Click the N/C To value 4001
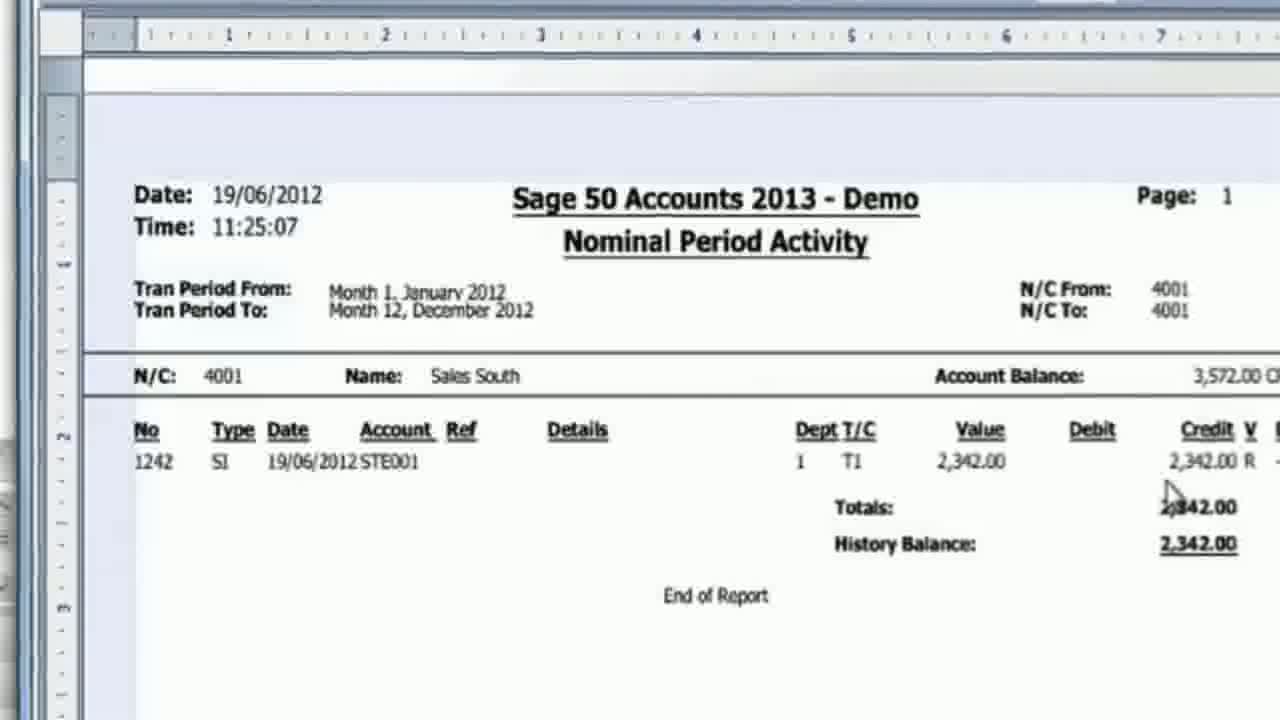Image resolution: width=1280 pixels, height=720 pixels. [1170, 311]
